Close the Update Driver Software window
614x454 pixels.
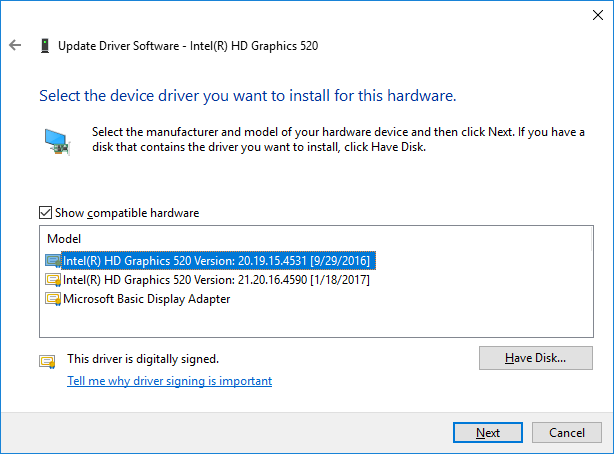coord(590,15)
